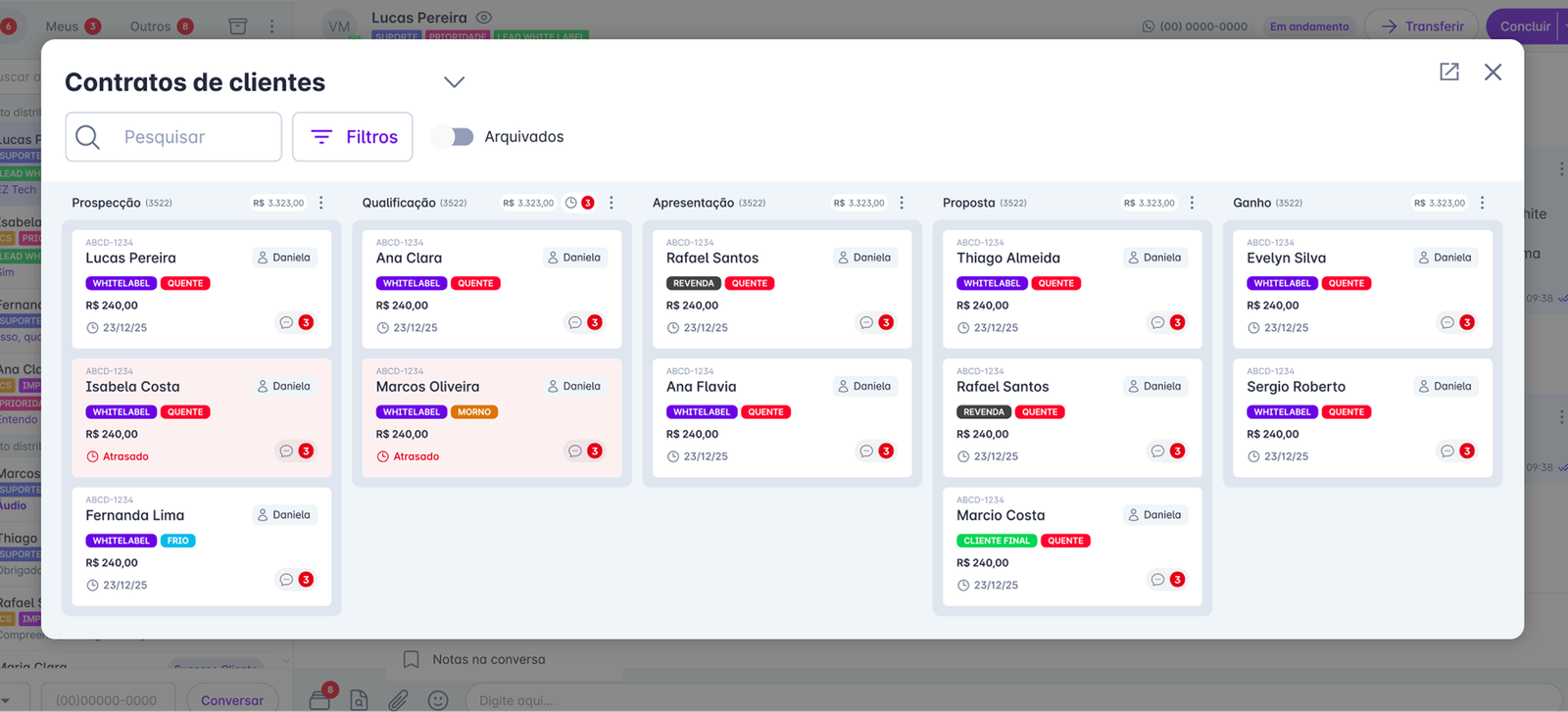
Task: Click the Pesquisar search field
Action: [196, 137]
